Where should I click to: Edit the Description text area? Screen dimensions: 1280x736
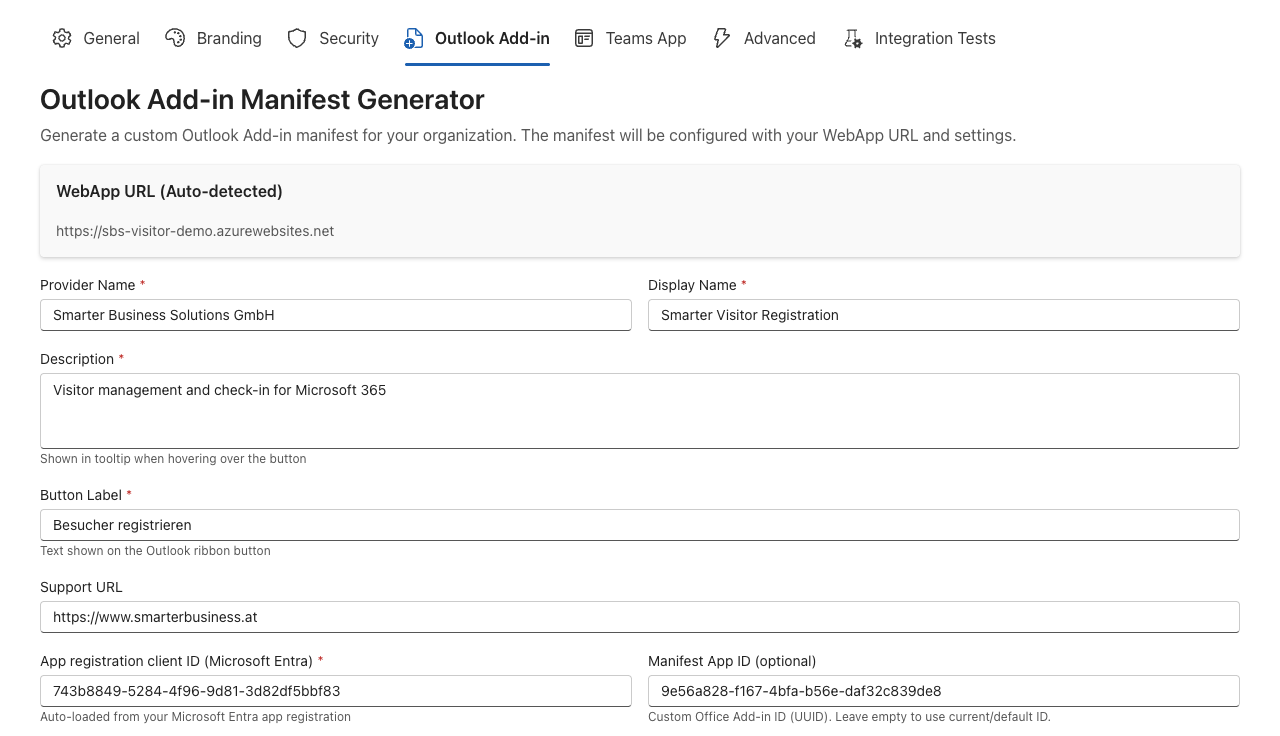(x=640, y=411)
